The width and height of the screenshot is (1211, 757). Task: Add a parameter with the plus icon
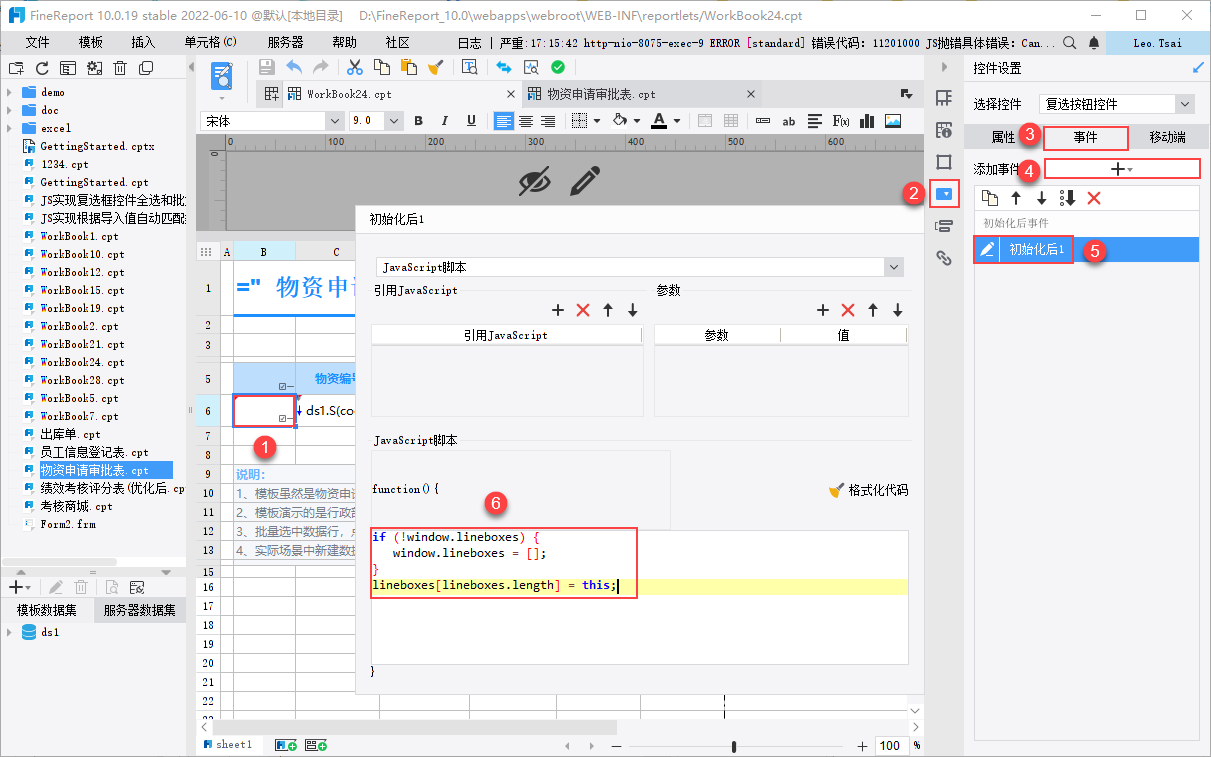pos(823,310)
